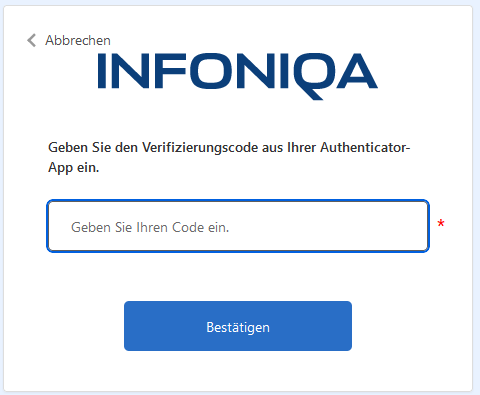The width and height of the screenshot is (480, 395).
Task: Click the letter A ending the INFONIQA logo
Action: point(356,71)
